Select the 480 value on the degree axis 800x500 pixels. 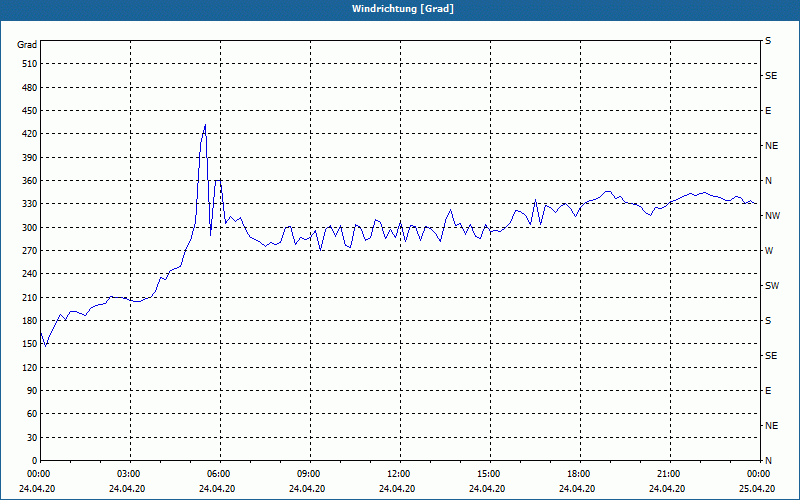30,88
